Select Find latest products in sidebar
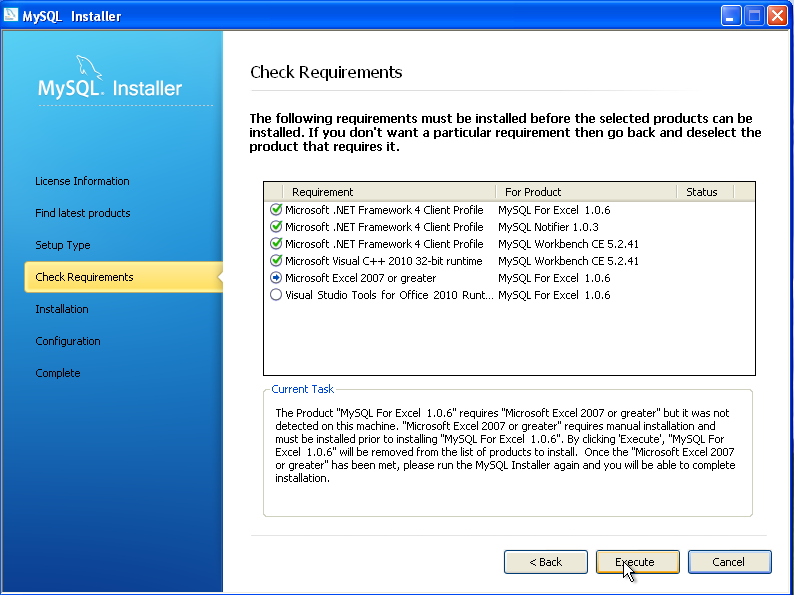 tap(83, 213)
